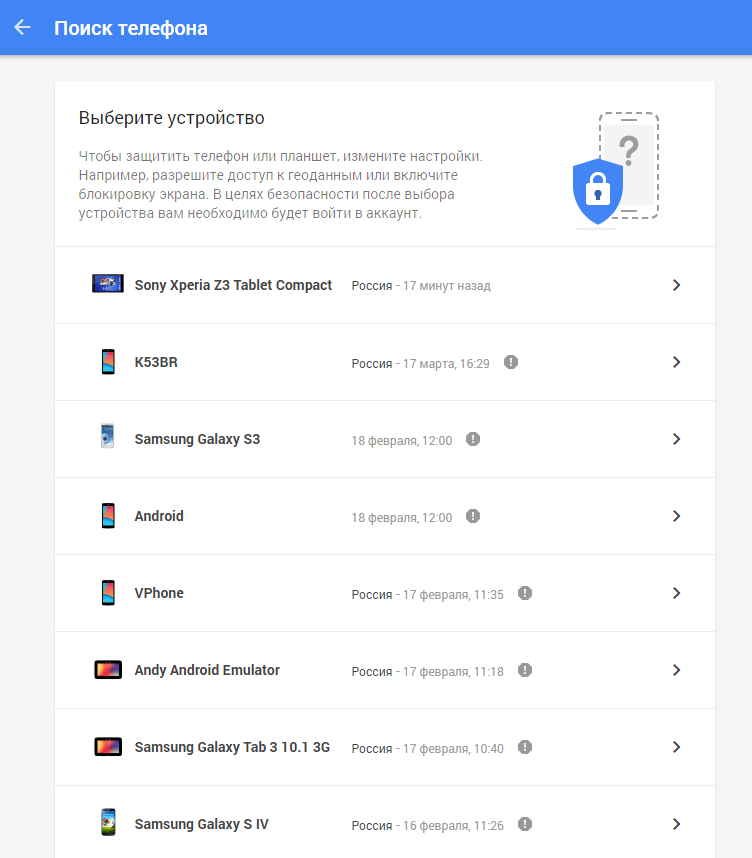Screen dimensions: 752x858
Task: Select the Samsung Galaxy S IV name
Action: point(201,825)
